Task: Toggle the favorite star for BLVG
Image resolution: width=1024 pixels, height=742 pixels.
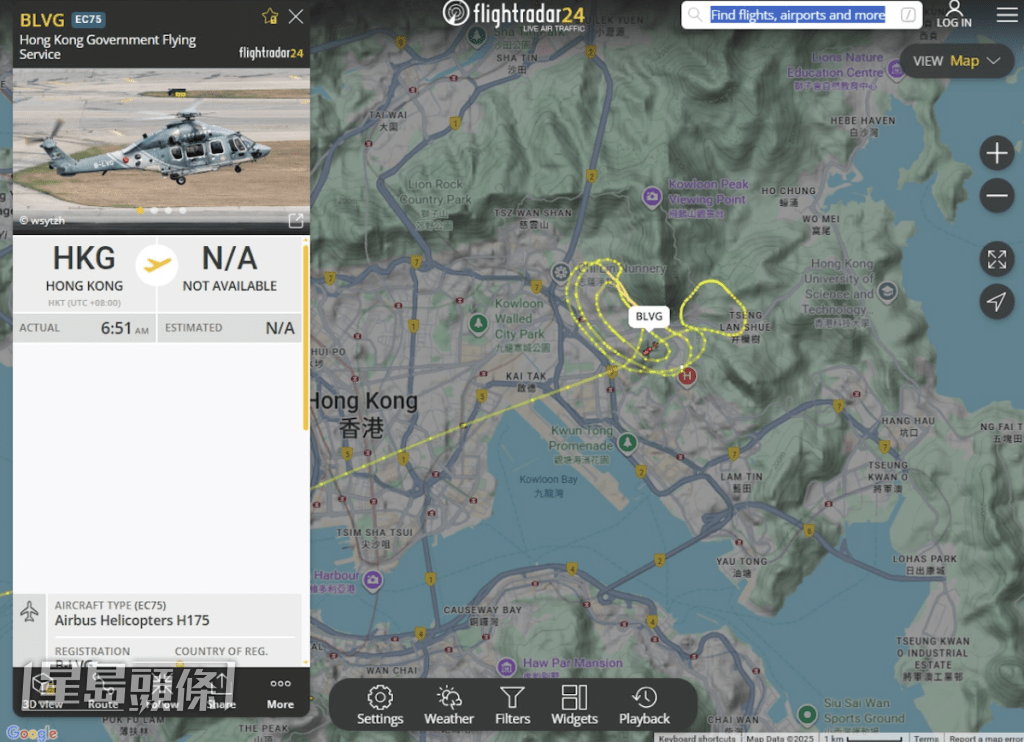Action: (269, 16)
